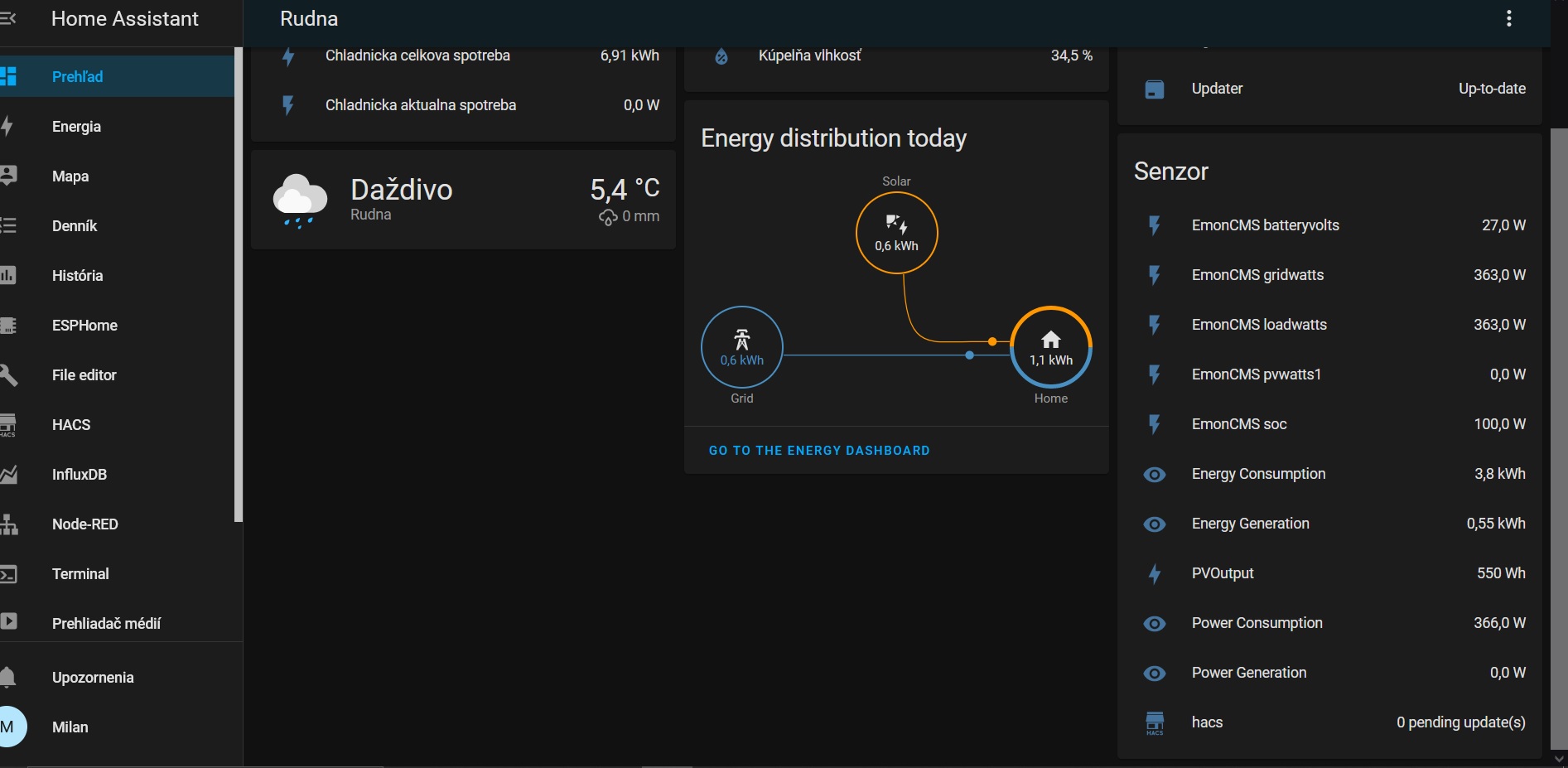Screen dimensions: 1568x768
Task: Open InfluxDB from the sidebar
Action: 117,474
